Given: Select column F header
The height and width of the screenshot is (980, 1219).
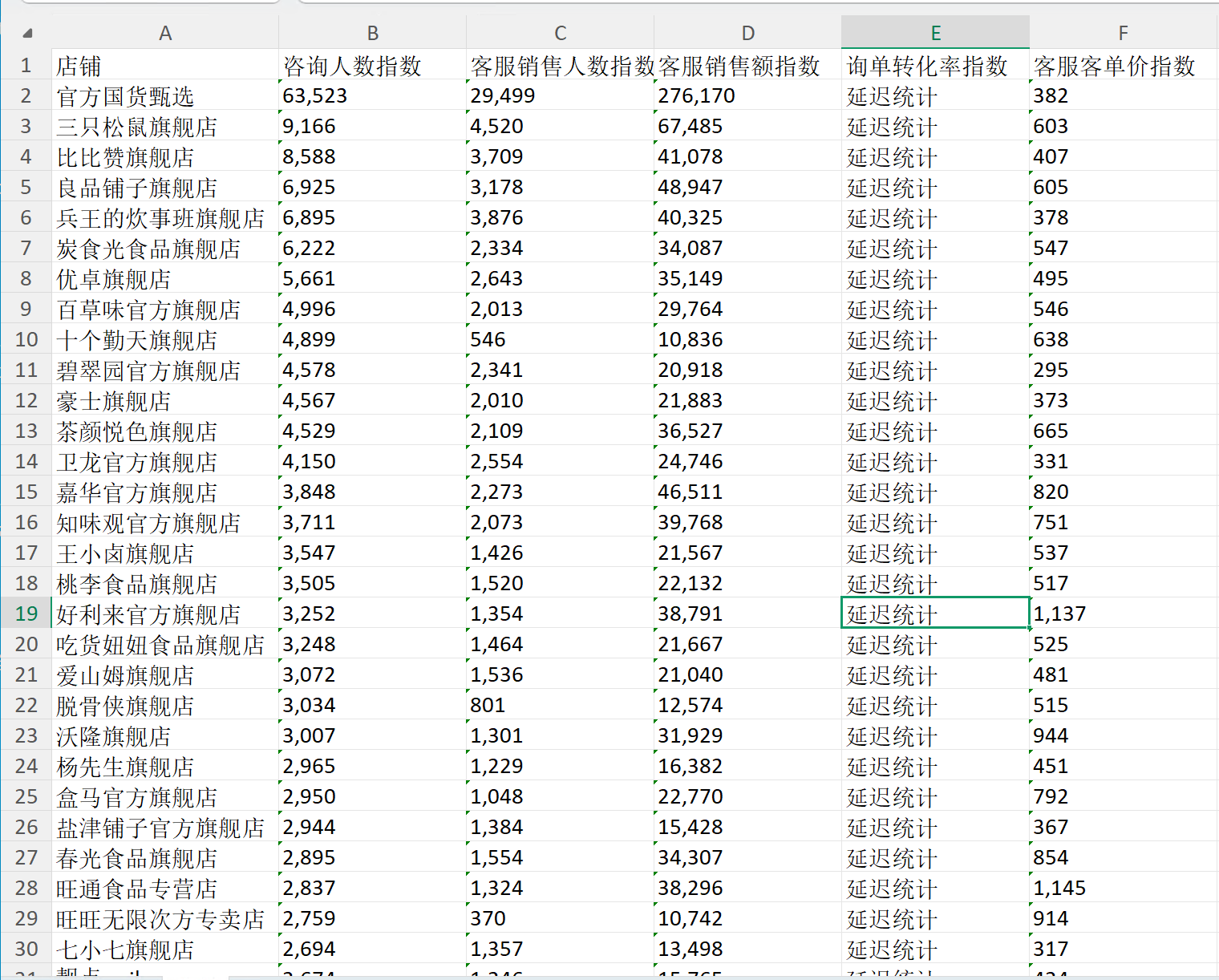Looking at the screenshot, I should pyautogui.click(x=1124, y=33).
